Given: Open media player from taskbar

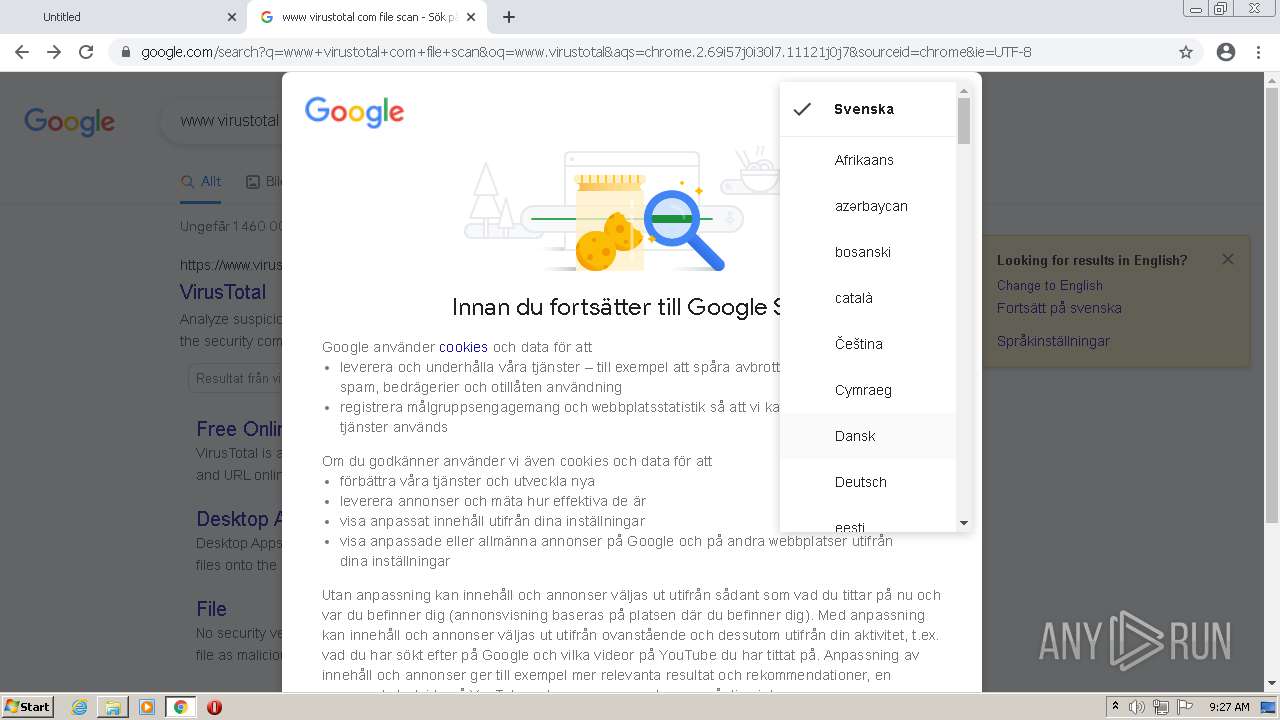Looking at the screenshot, I should (x=147, y=707).
